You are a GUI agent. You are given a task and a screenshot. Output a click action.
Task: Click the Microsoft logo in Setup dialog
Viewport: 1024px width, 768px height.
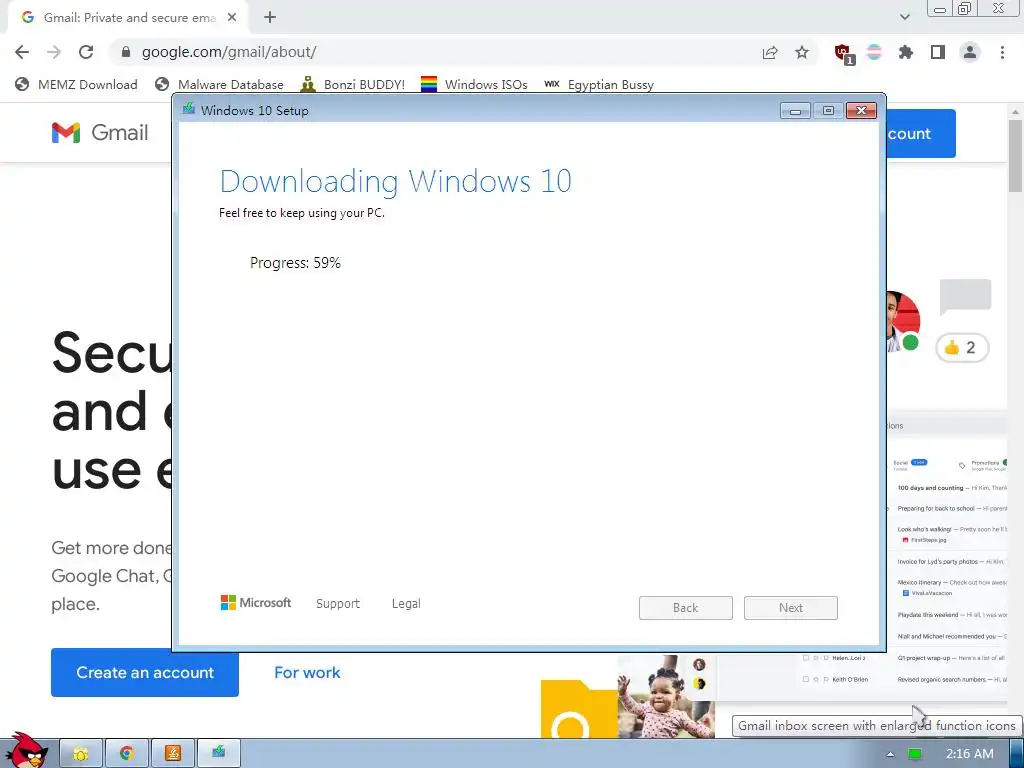pyautogui.click(x=256, y=602)
